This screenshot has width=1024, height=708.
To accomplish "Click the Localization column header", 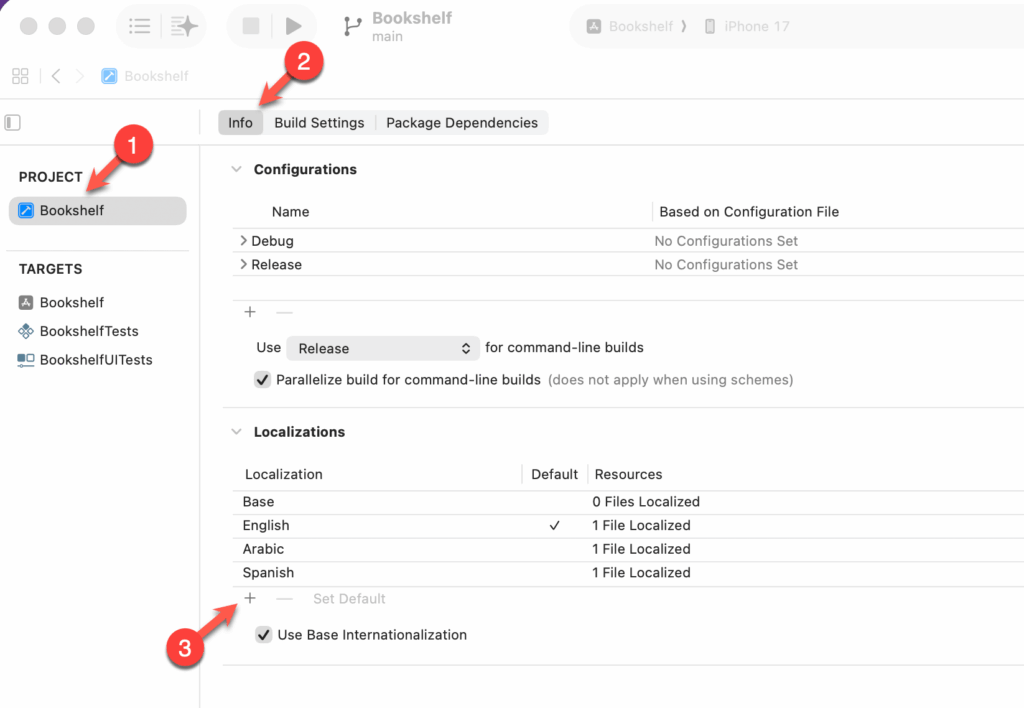I will tap(283, 474).
